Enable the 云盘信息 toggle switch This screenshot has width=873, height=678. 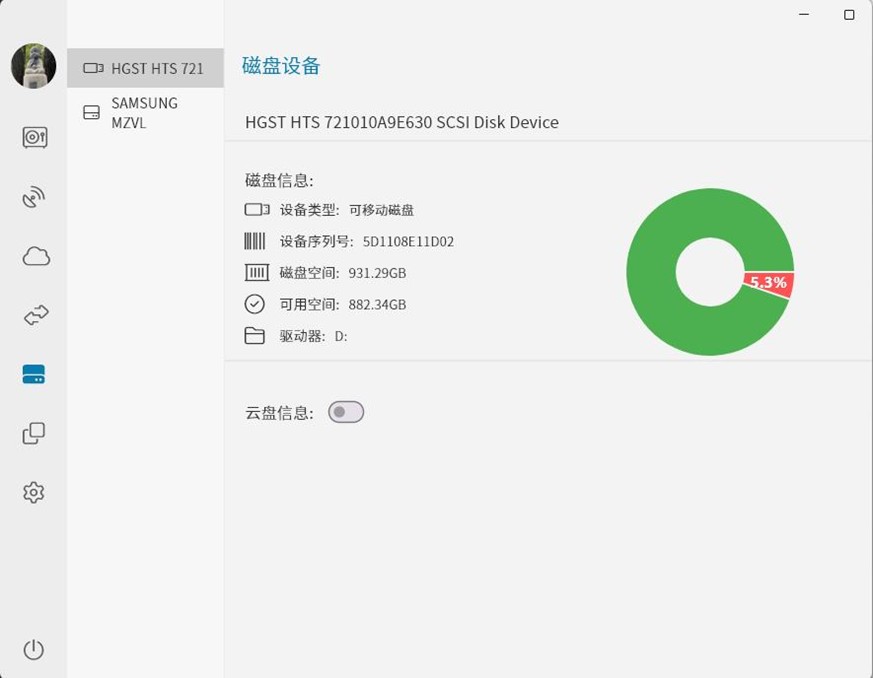pyautogui.click(x=346, y=412)
